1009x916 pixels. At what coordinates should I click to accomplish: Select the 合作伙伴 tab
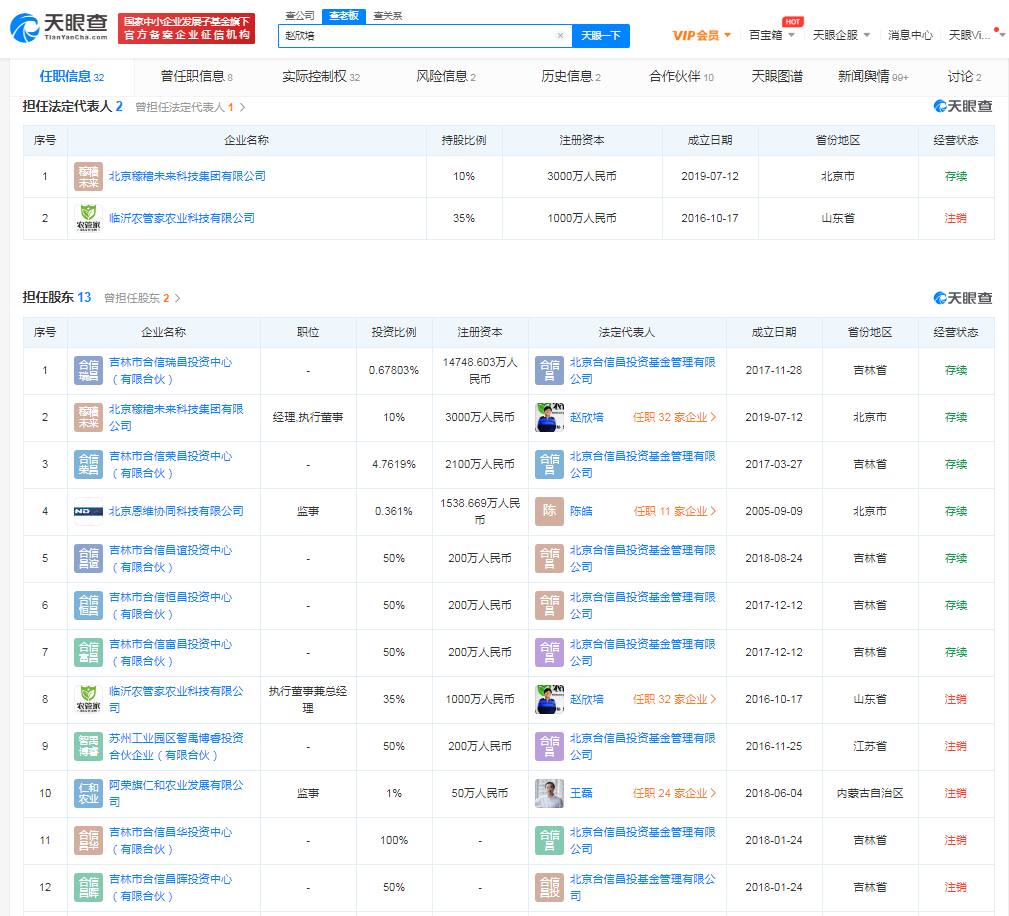[681, 77]
